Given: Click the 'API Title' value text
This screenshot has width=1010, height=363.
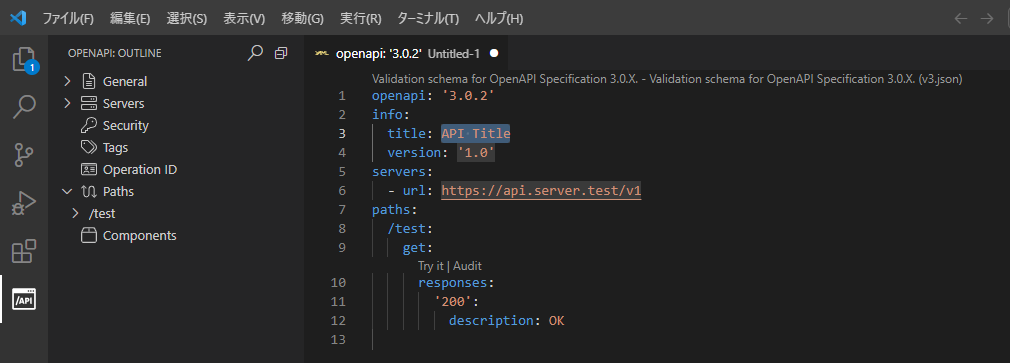Looking at the screenshot, I should (x=476, y=134).
